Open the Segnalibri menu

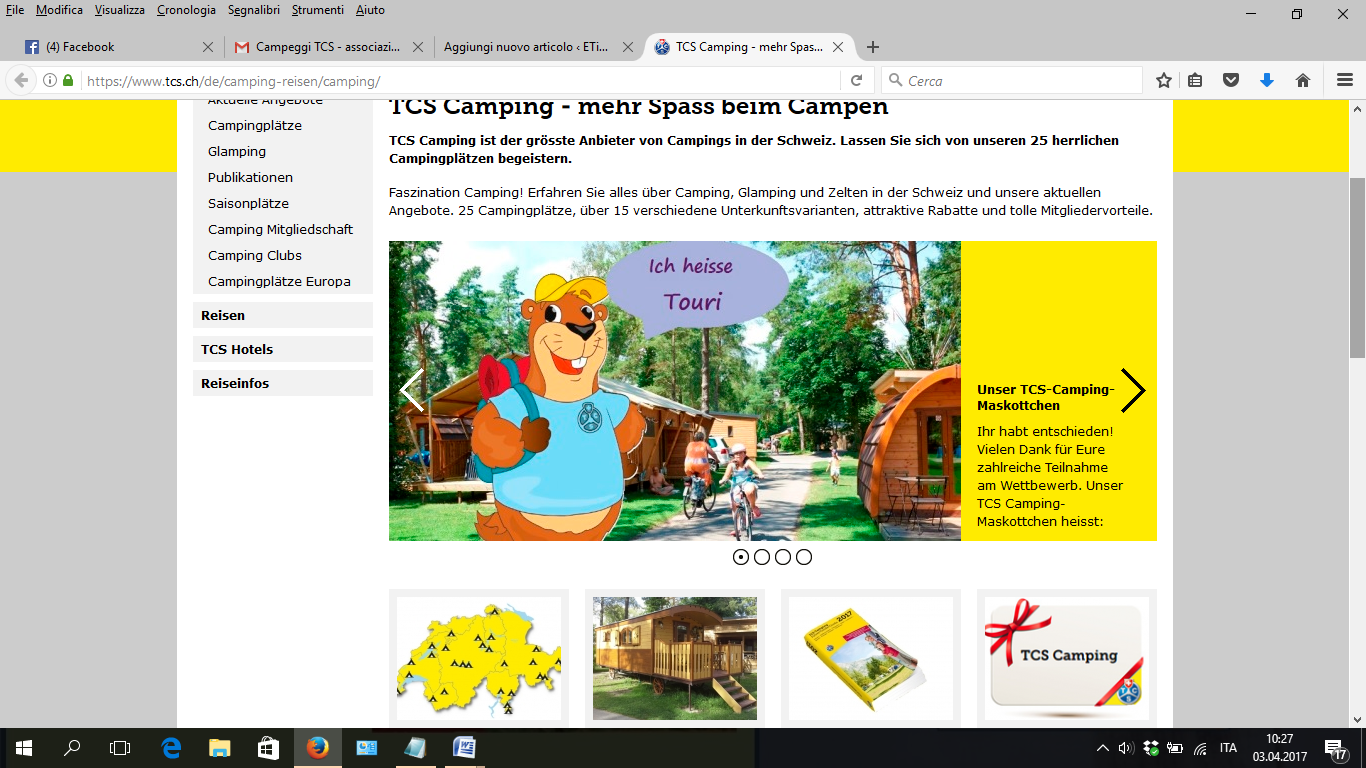[254, 10]
